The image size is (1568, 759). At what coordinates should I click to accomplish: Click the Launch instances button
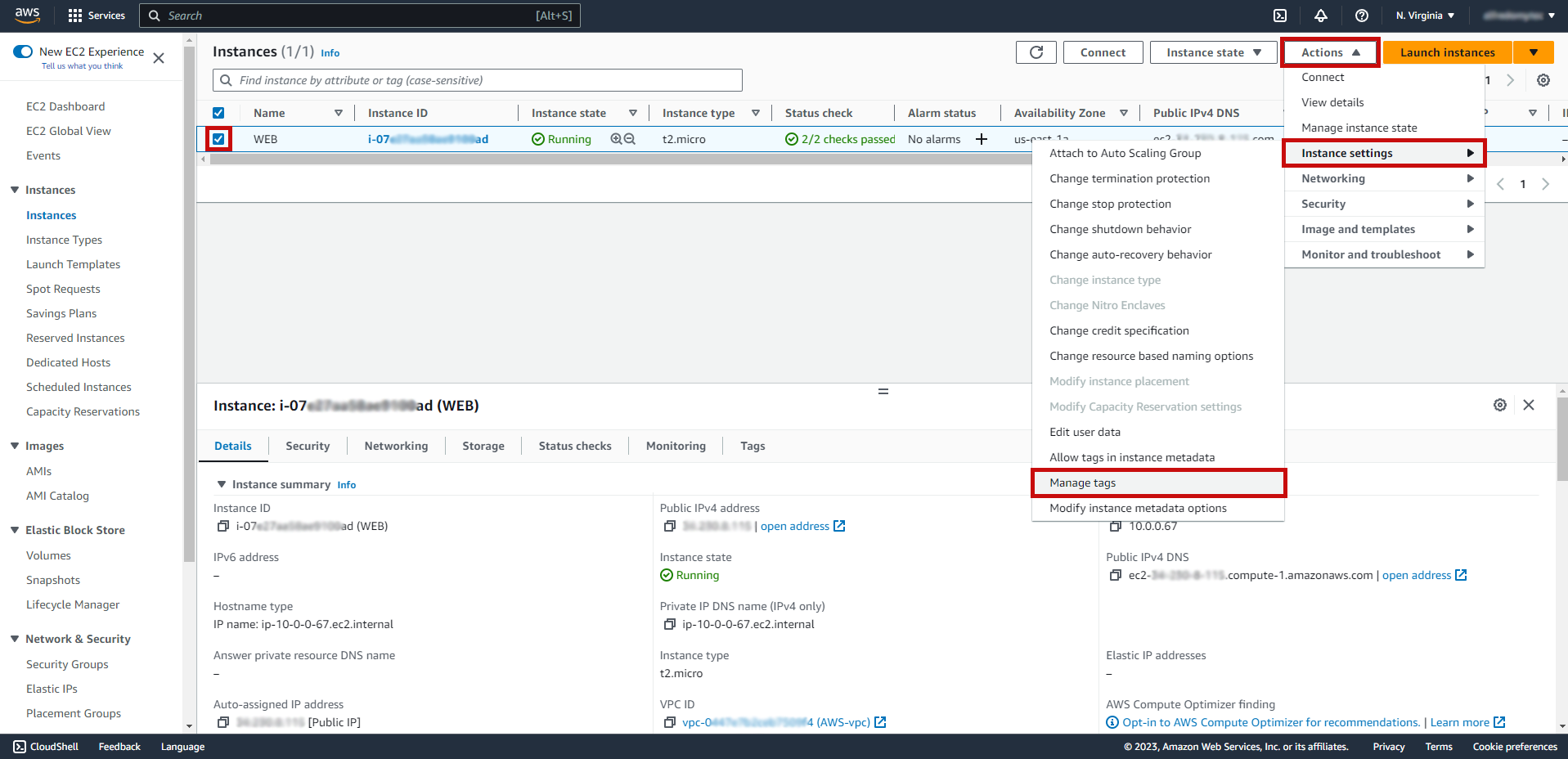click(x=1447, y=52)
